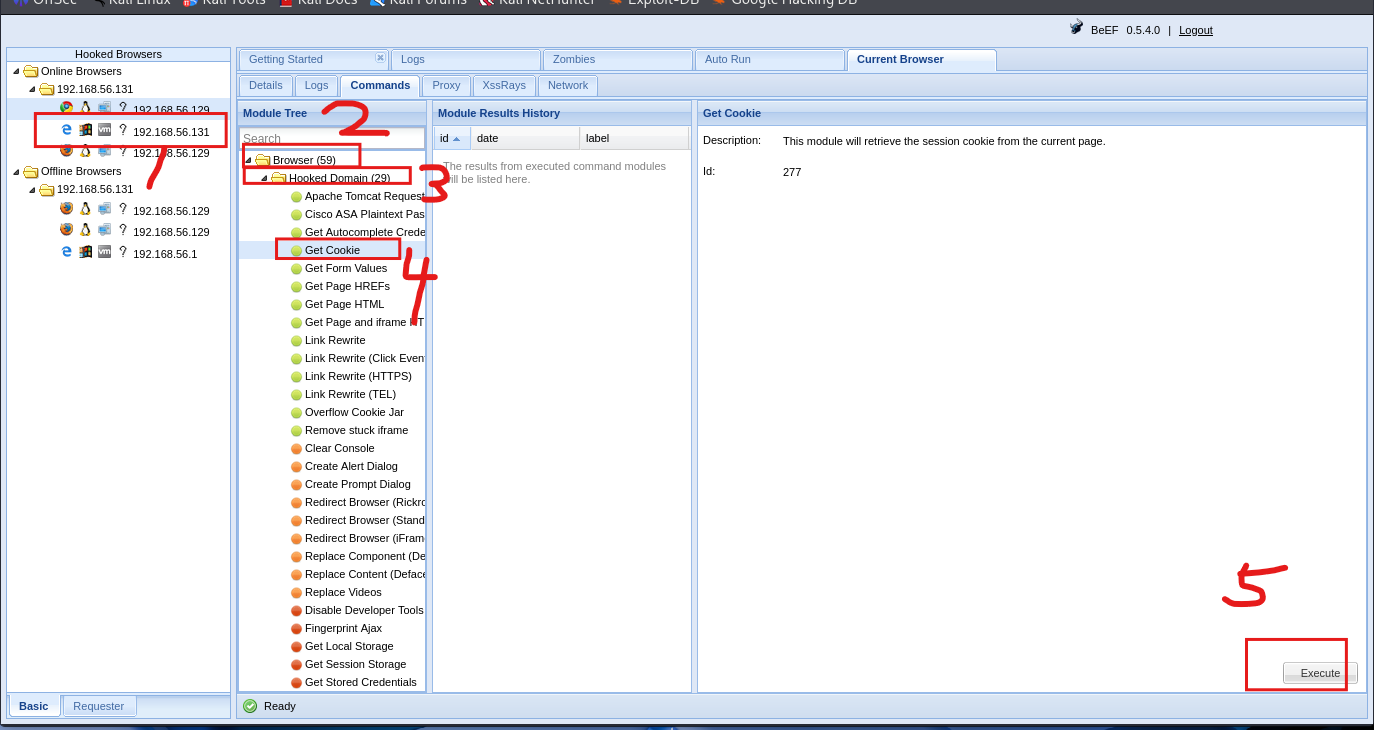Screen dimensions: 1374x730
Task: Click Edge icon in online 192.168.56.131 row
Action: coord(67,130)
